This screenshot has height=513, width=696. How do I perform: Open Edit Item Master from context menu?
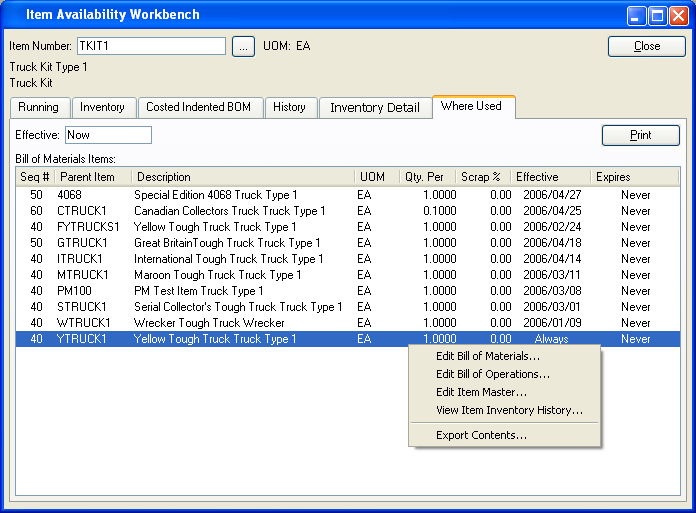tap(481, 393)
